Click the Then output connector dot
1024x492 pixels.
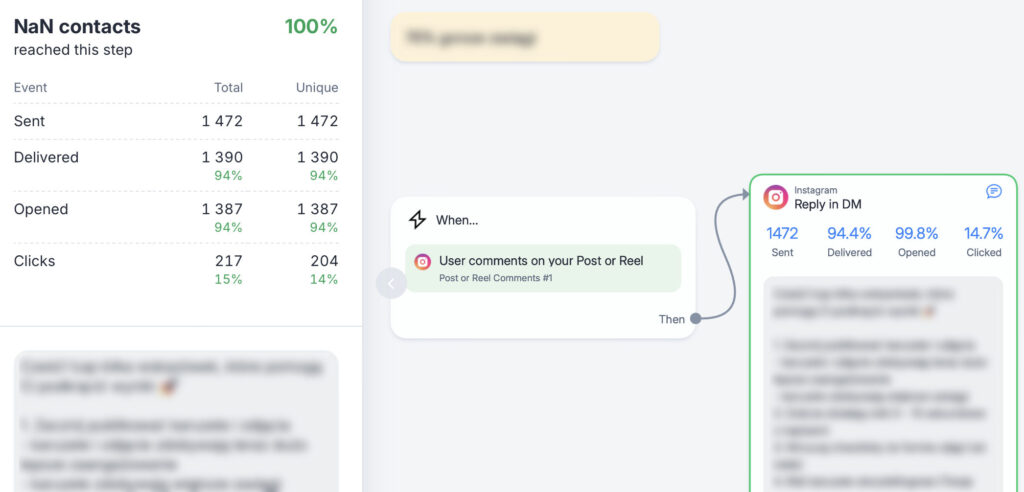click(696, 319)
